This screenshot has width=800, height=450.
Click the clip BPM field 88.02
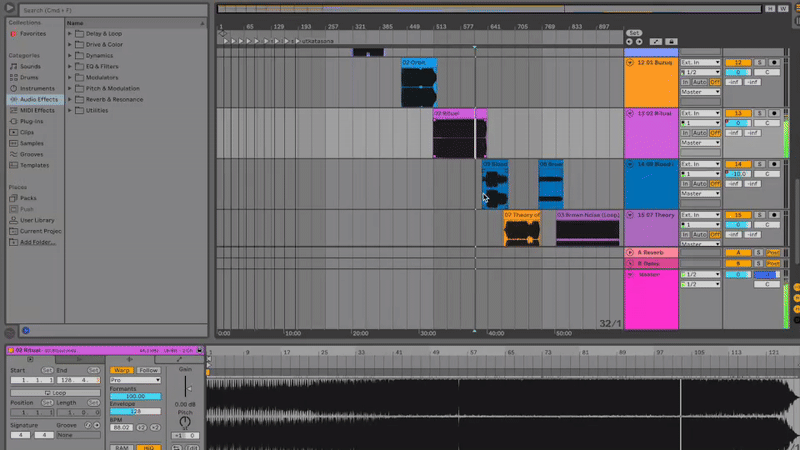coord(121,428)
